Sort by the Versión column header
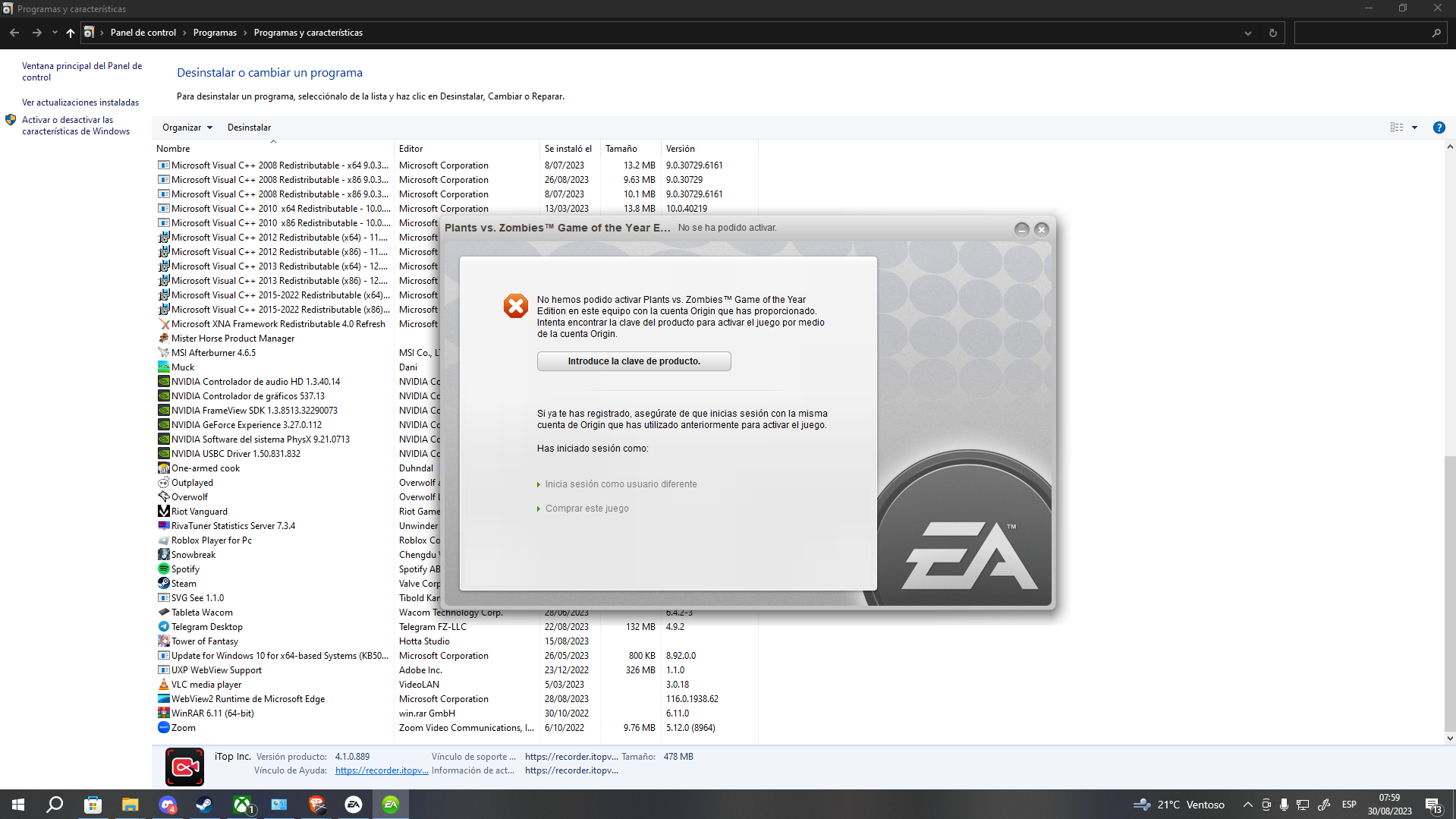Viewport: 1456px width, 819px height. [709, 149]
